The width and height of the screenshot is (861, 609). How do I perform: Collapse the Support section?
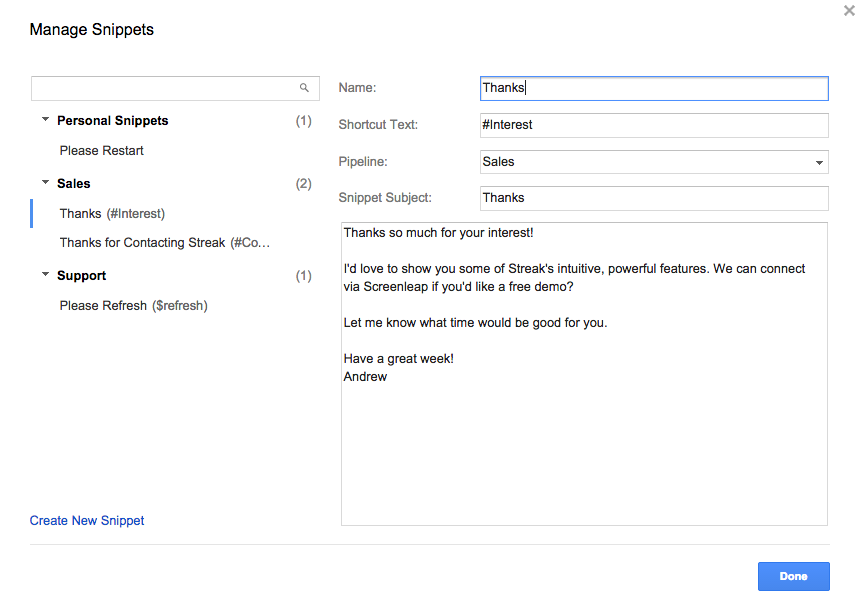(45, 275)
